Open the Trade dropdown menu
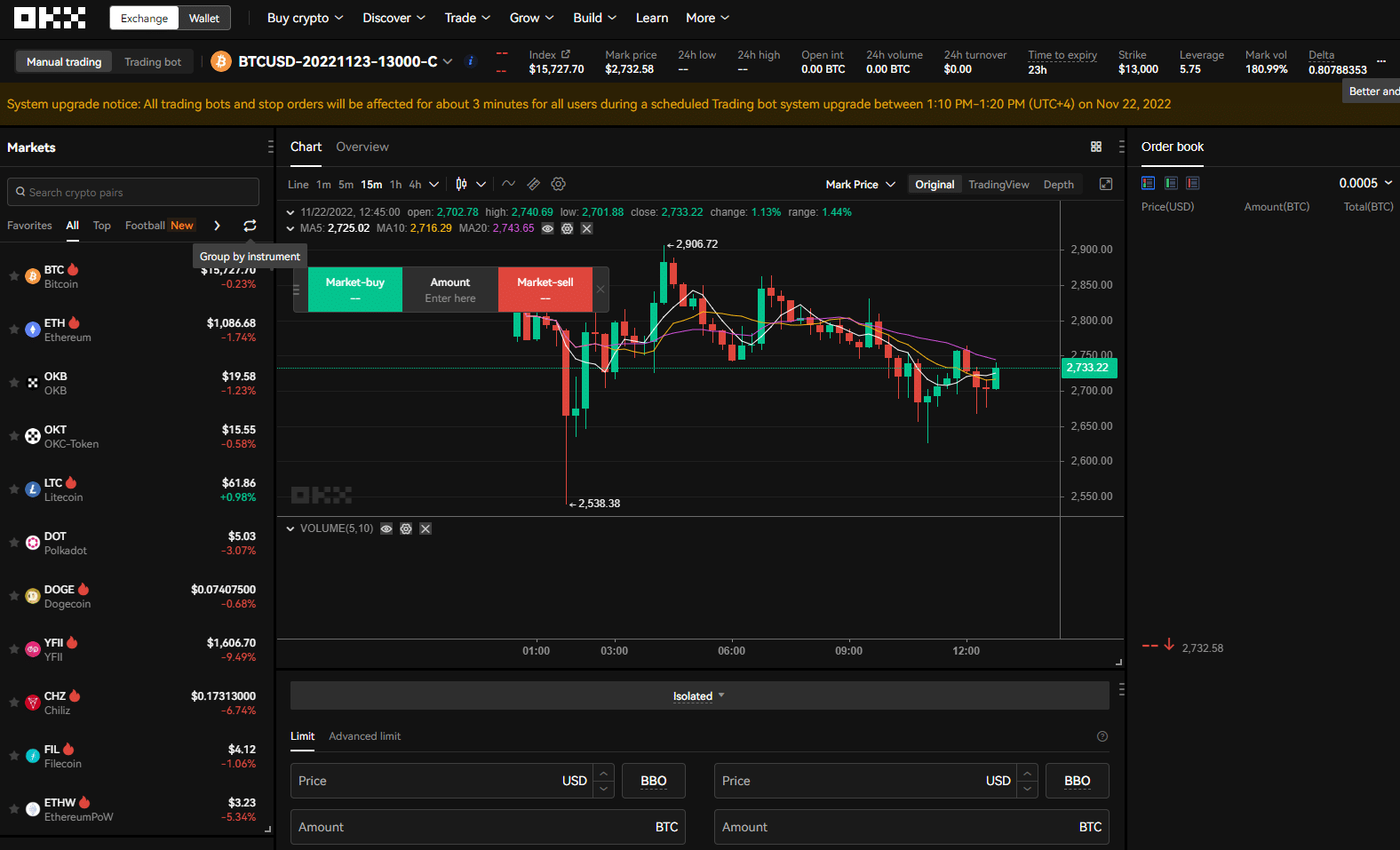Screen dimensions: 1400x850 [x=467, y=18]
